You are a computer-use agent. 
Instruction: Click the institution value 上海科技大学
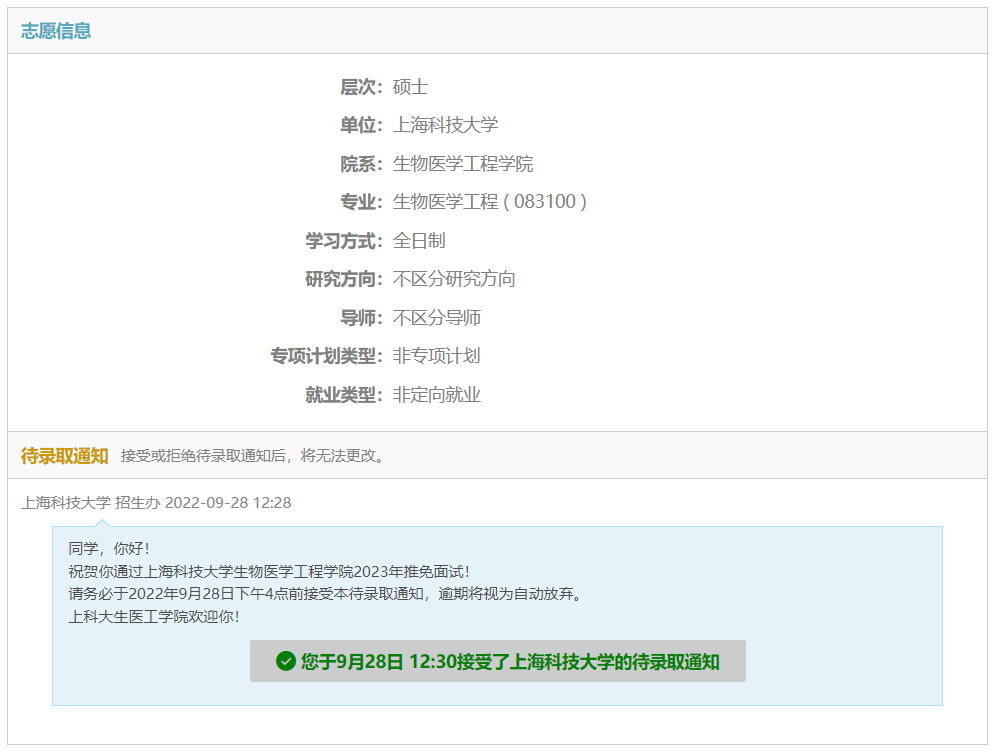click(445, 125)
